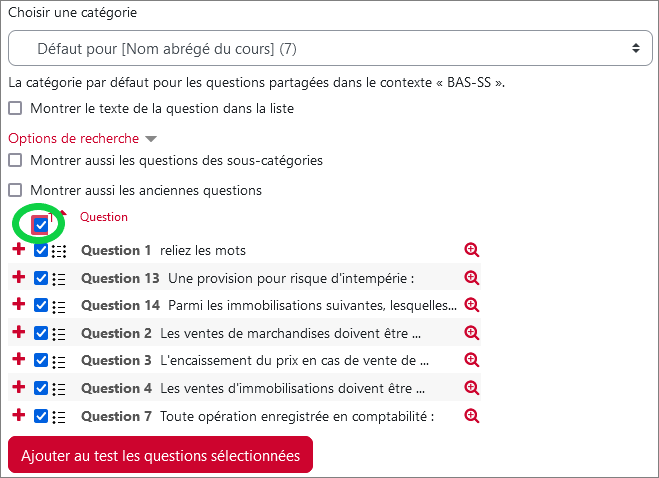
Task: Open the preview magnifier for Question 3
Action: coord(472,360)
